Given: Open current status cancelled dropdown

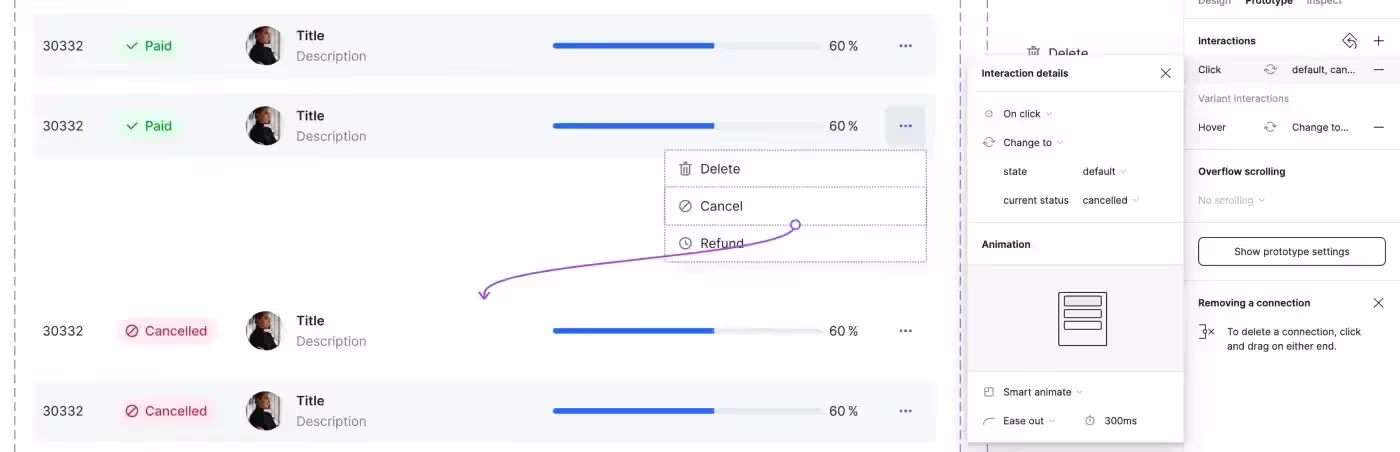Looking at the screenshot, I should (x=1110, y=201).
